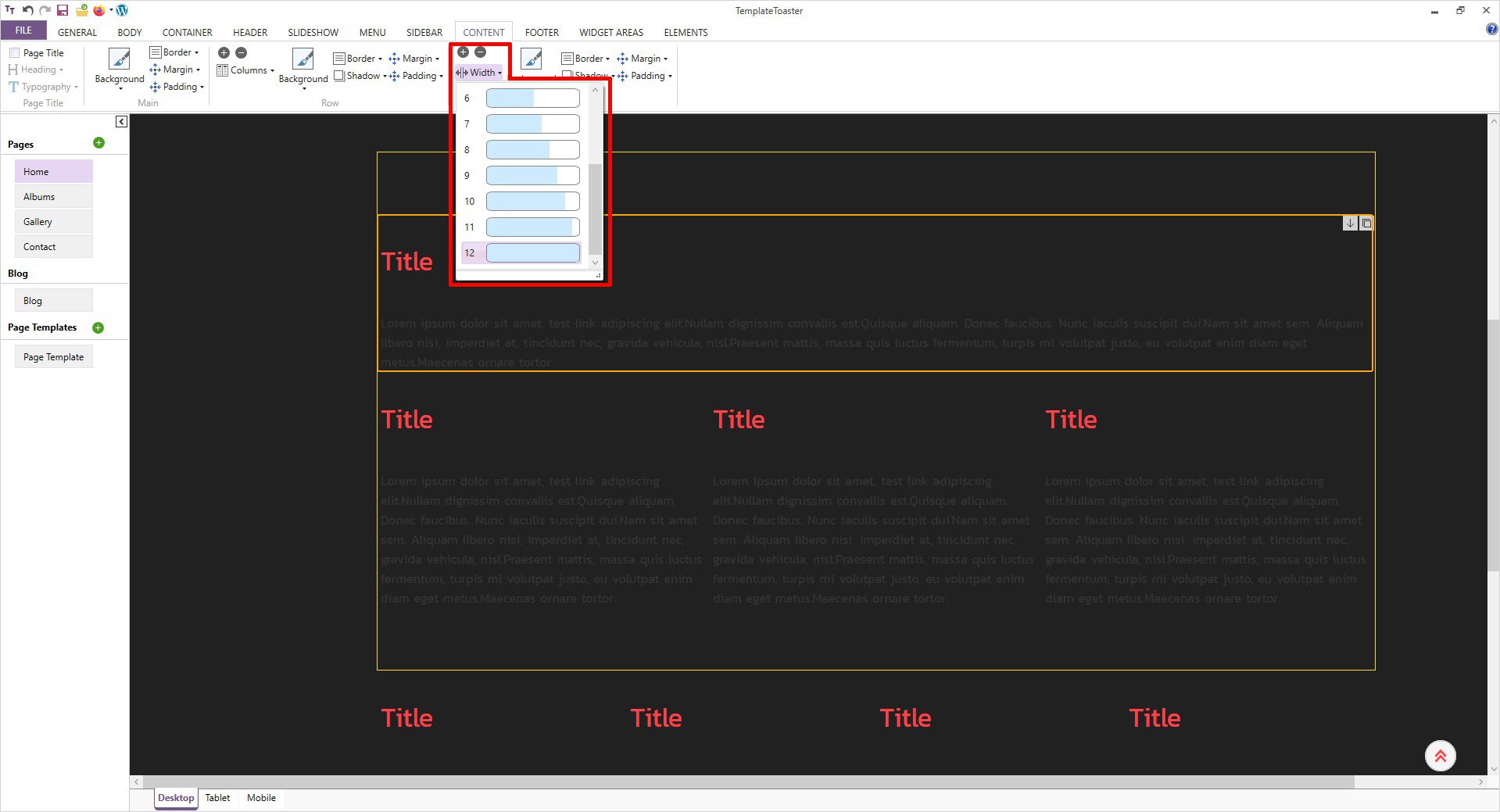Switch to the Tablet view
1500x812 pixels.
coord(217,798)
